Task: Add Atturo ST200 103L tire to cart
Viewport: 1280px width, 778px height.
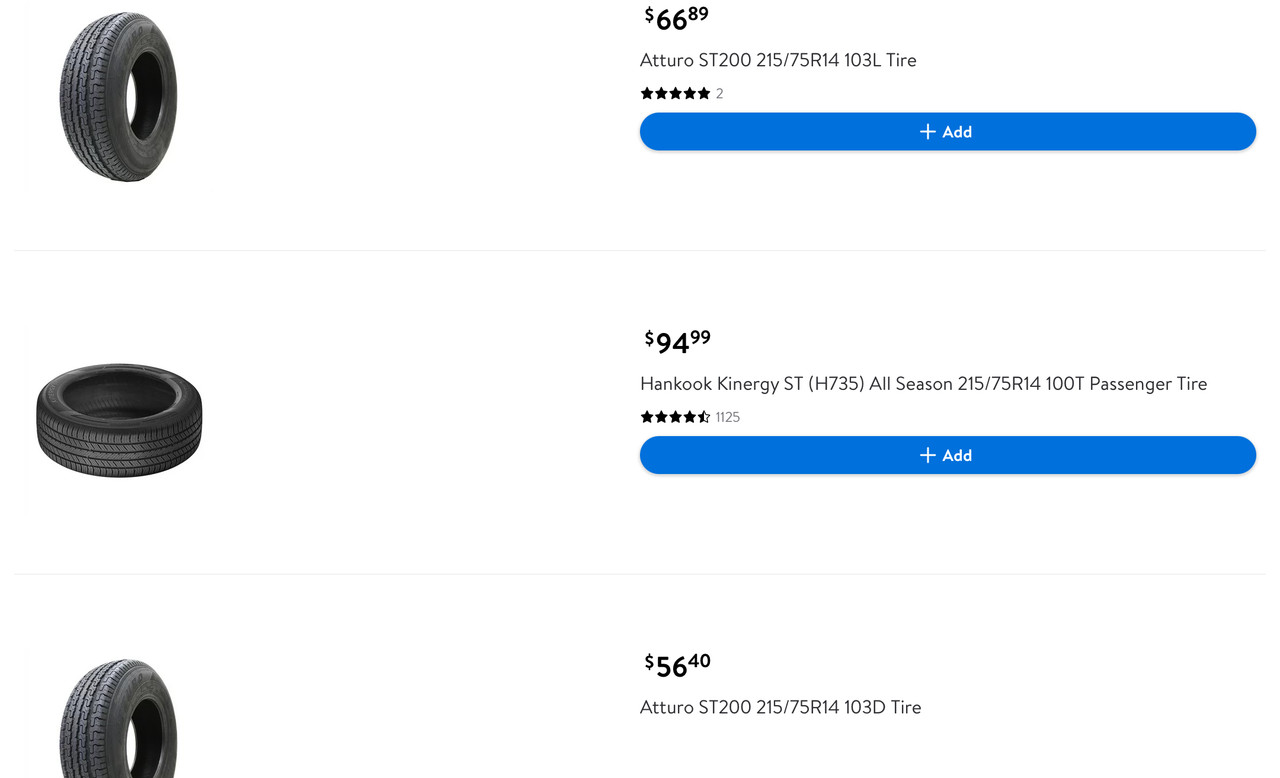Action: (948, 132)
